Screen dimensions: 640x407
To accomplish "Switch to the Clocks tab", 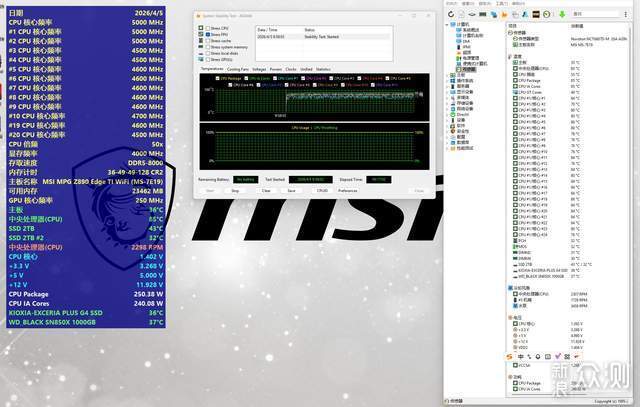I will click(291, 69).
